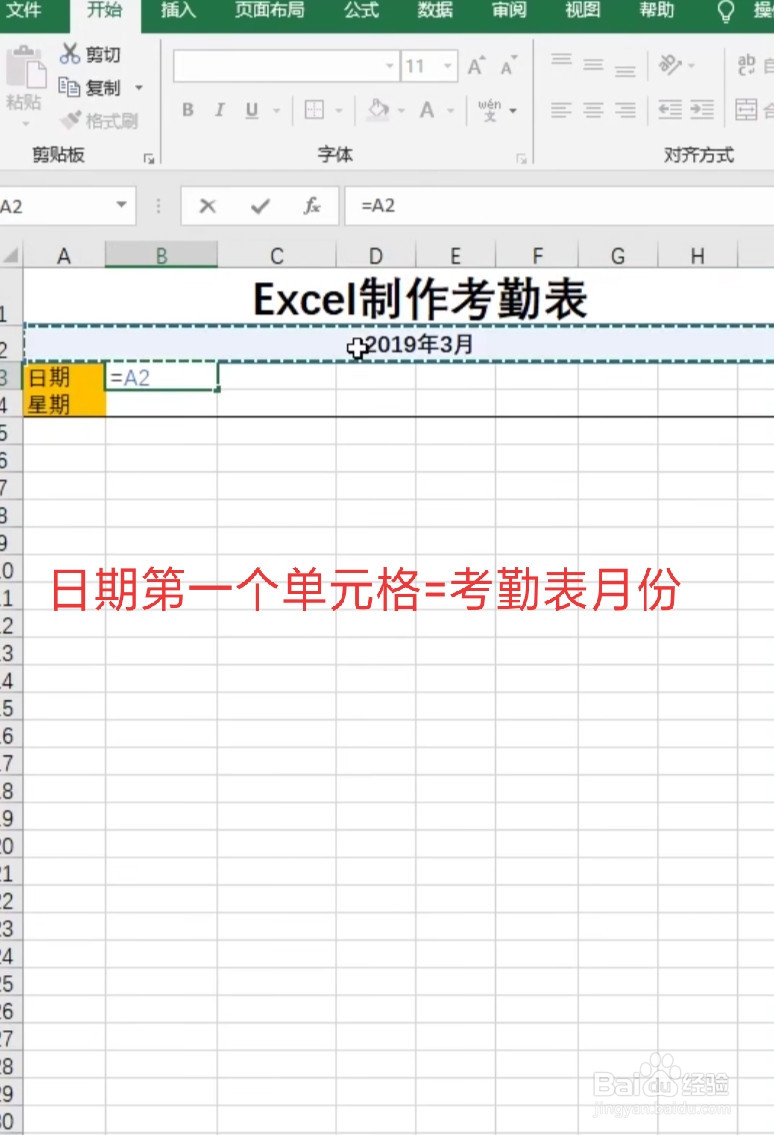This screenshot has height=1135, width=774.
Task: Click the formula bar showing =A2
Action: click(559, 206)
